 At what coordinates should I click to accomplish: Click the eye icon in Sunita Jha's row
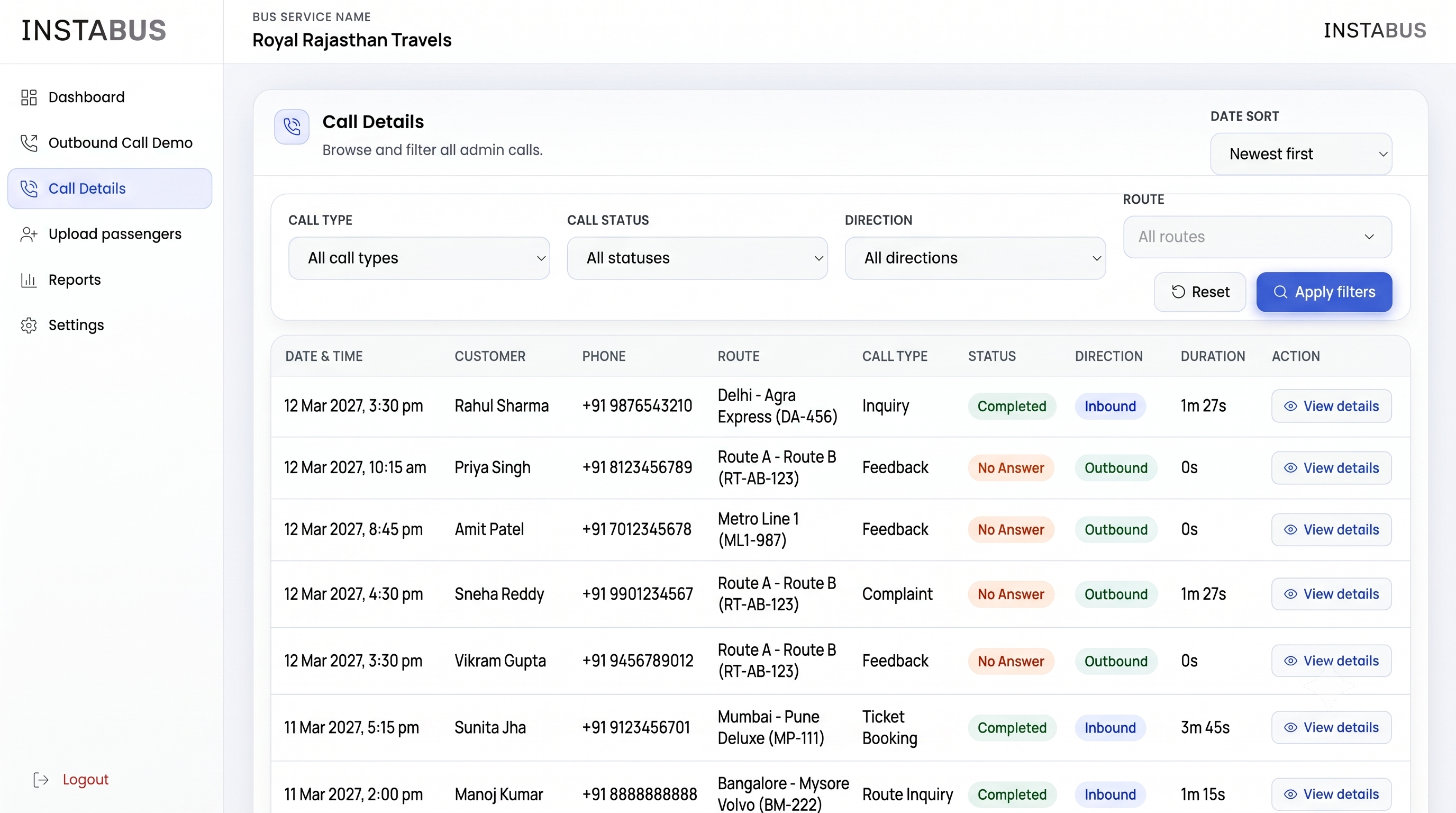(1290, 728)
